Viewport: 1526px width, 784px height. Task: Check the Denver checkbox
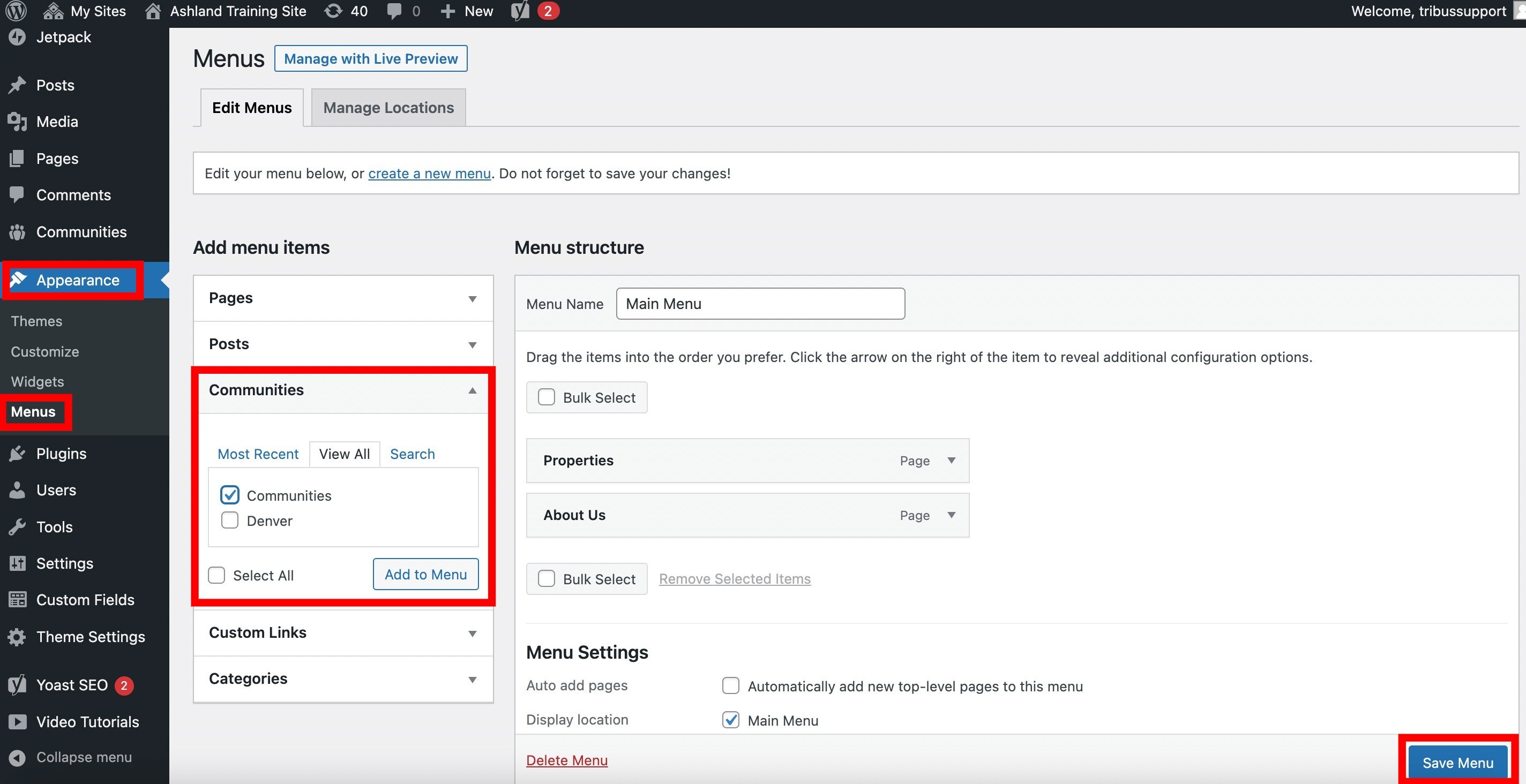pyautogui.click(x=230, y=520)
